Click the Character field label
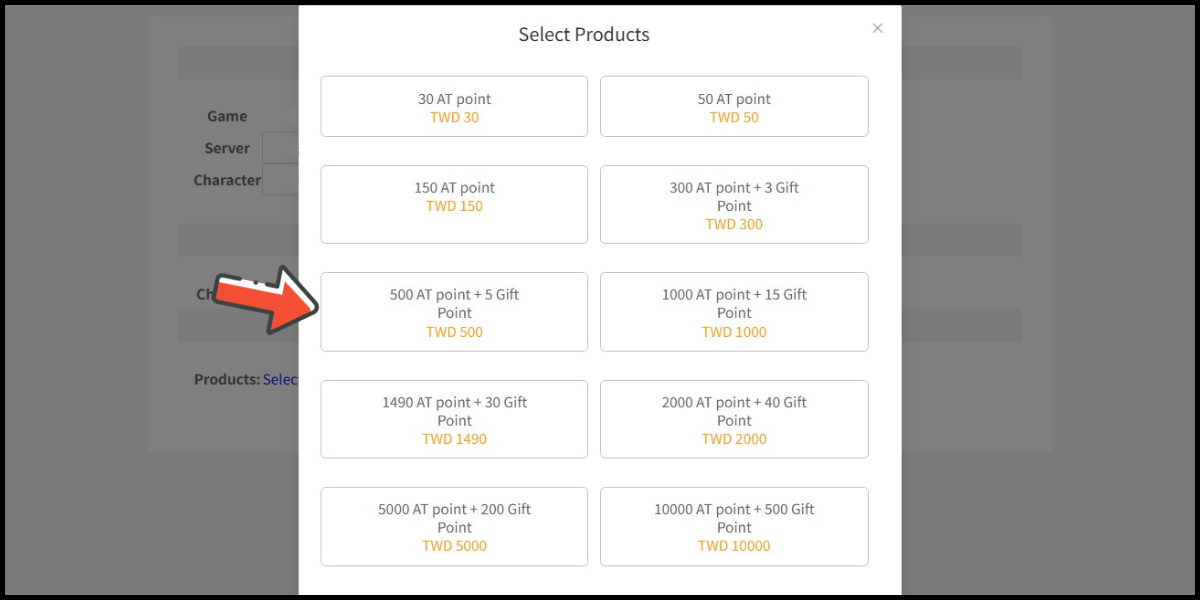The image size is (1200, 600). pyautogui.click(x=227, y=180)
